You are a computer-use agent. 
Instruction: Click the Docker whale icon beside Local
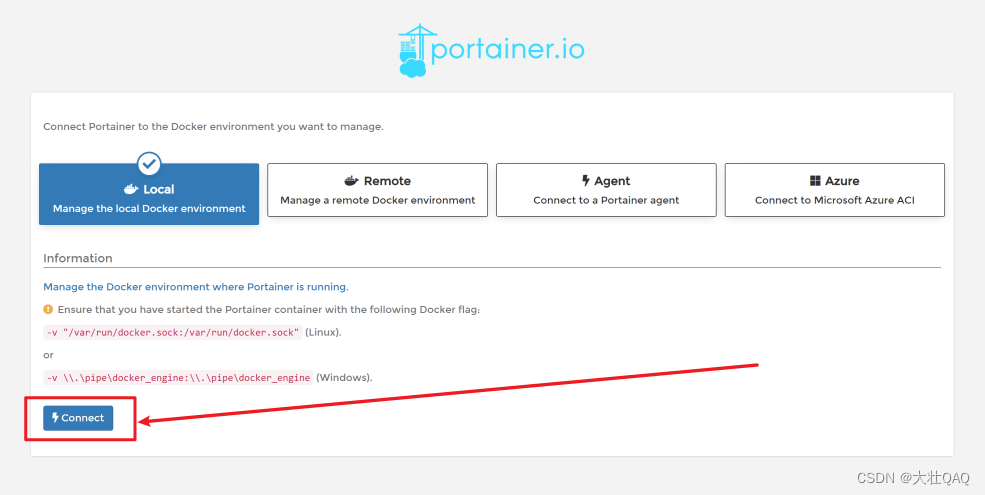131,189
